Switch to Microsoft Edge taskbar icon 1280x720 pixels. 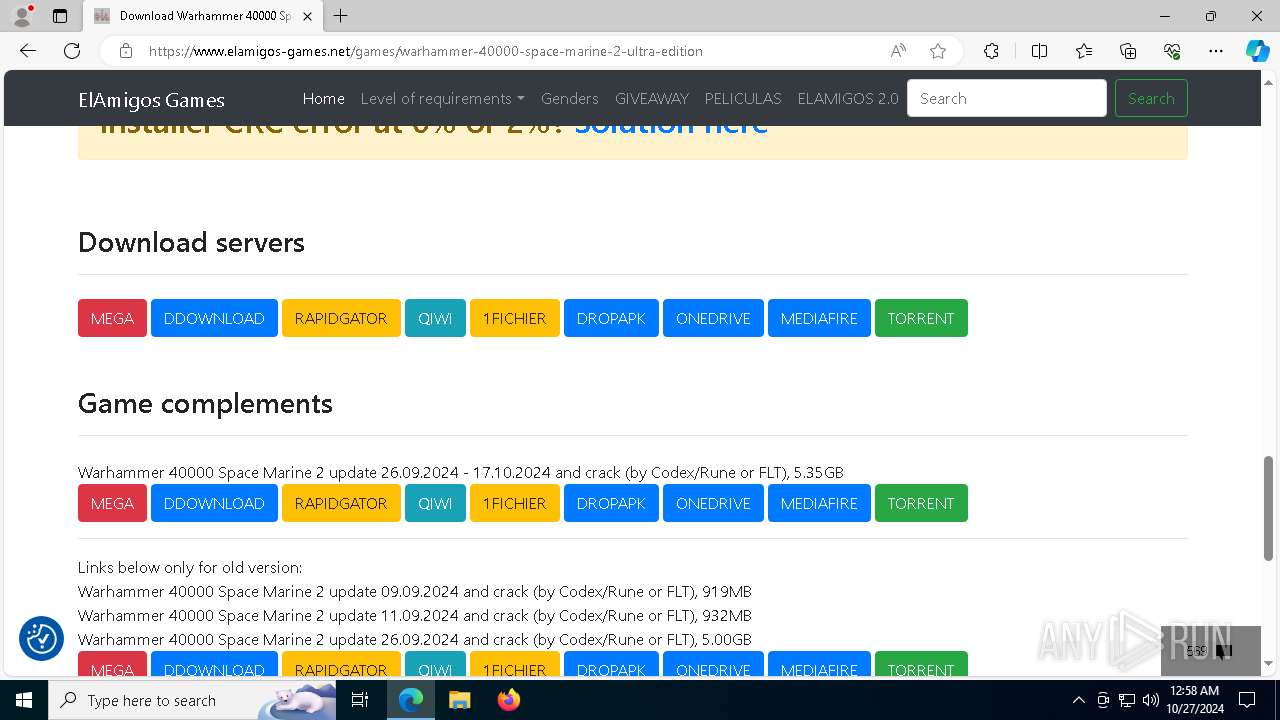[x=411, y=700]
